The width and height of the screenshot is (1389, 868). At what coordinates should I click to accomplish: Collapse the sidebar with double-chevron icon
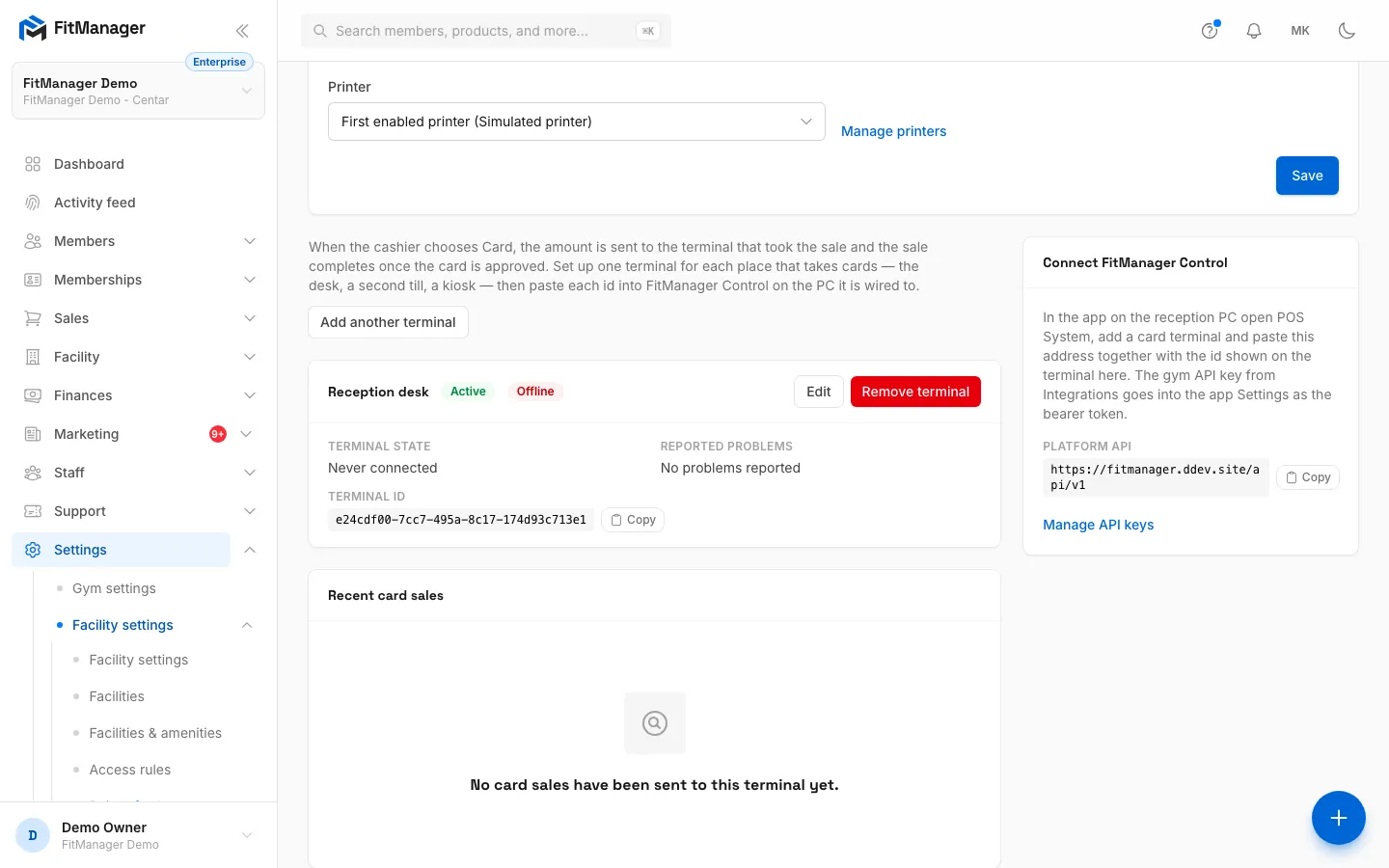pyautogui.click(x=242, y=31)
